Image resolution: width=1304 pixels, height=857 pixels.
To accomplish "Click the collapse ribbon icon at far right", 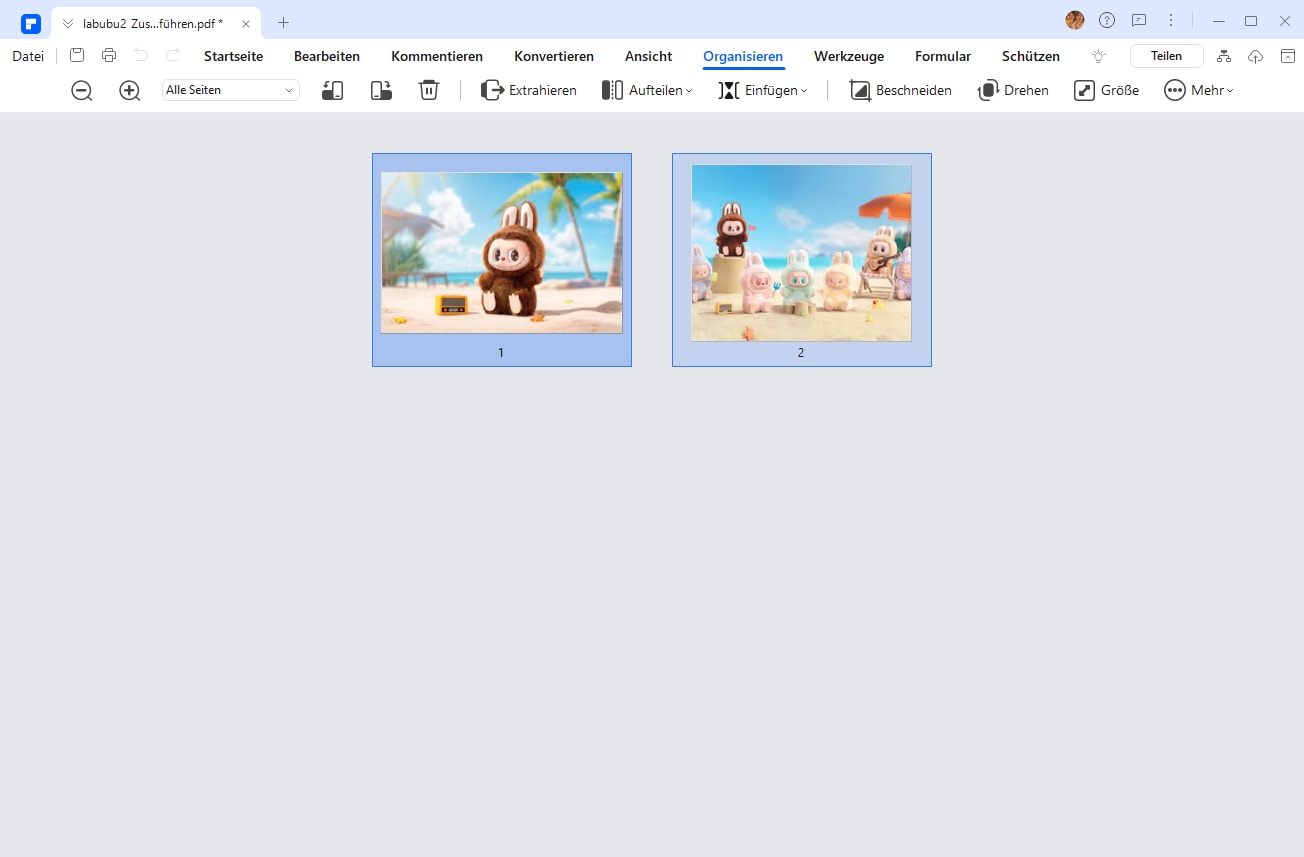I will coord(1288,56).
